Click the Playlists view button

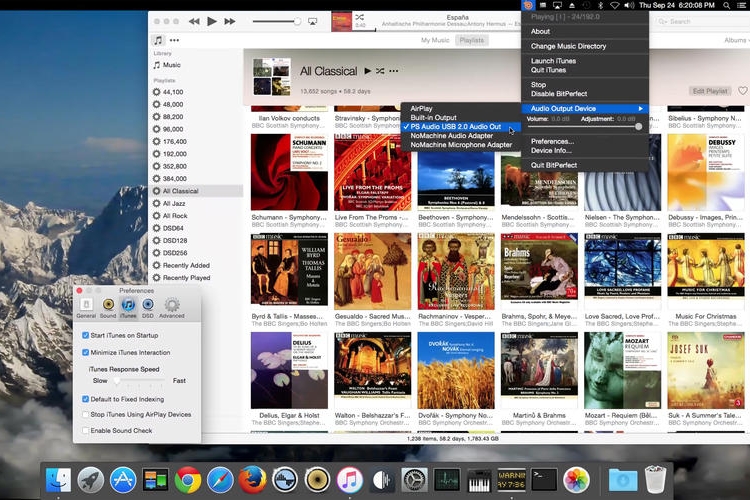pyautogui.click(x=472, y=40)
